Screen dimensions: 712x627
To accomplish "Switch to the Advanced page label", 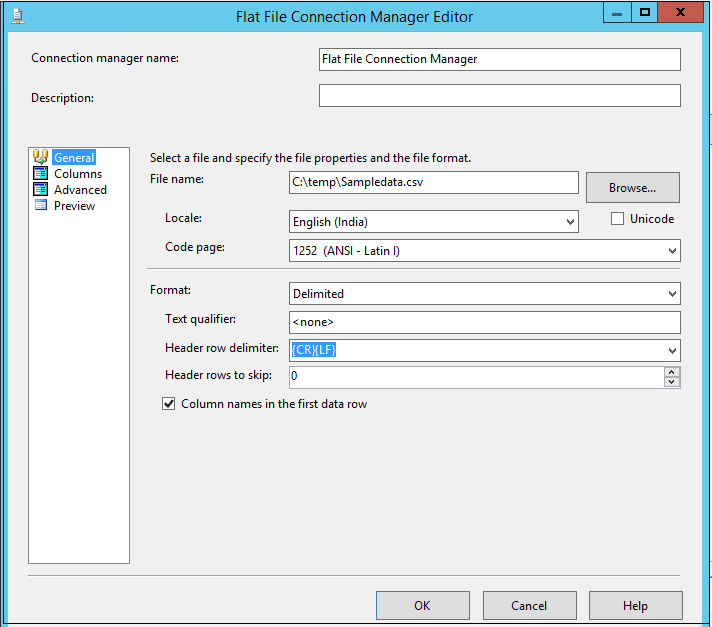I will [x=80, y=190].
